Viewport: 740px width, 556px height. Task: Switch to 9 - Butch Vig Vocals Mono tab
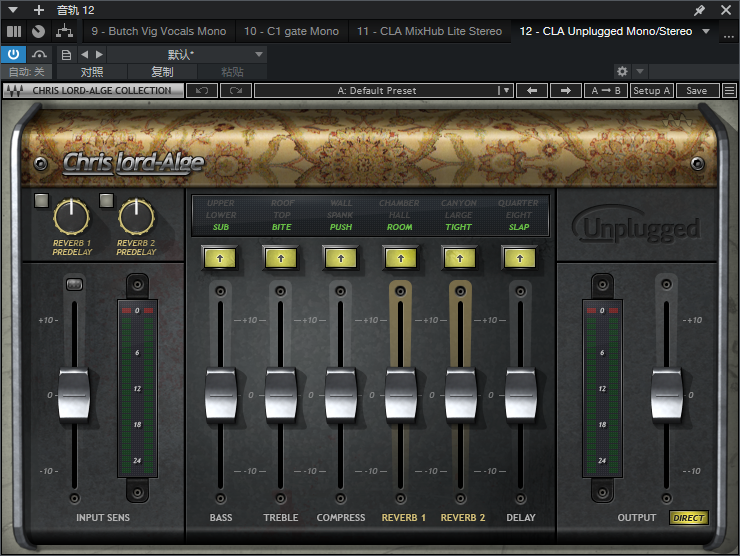pos(159,31)
